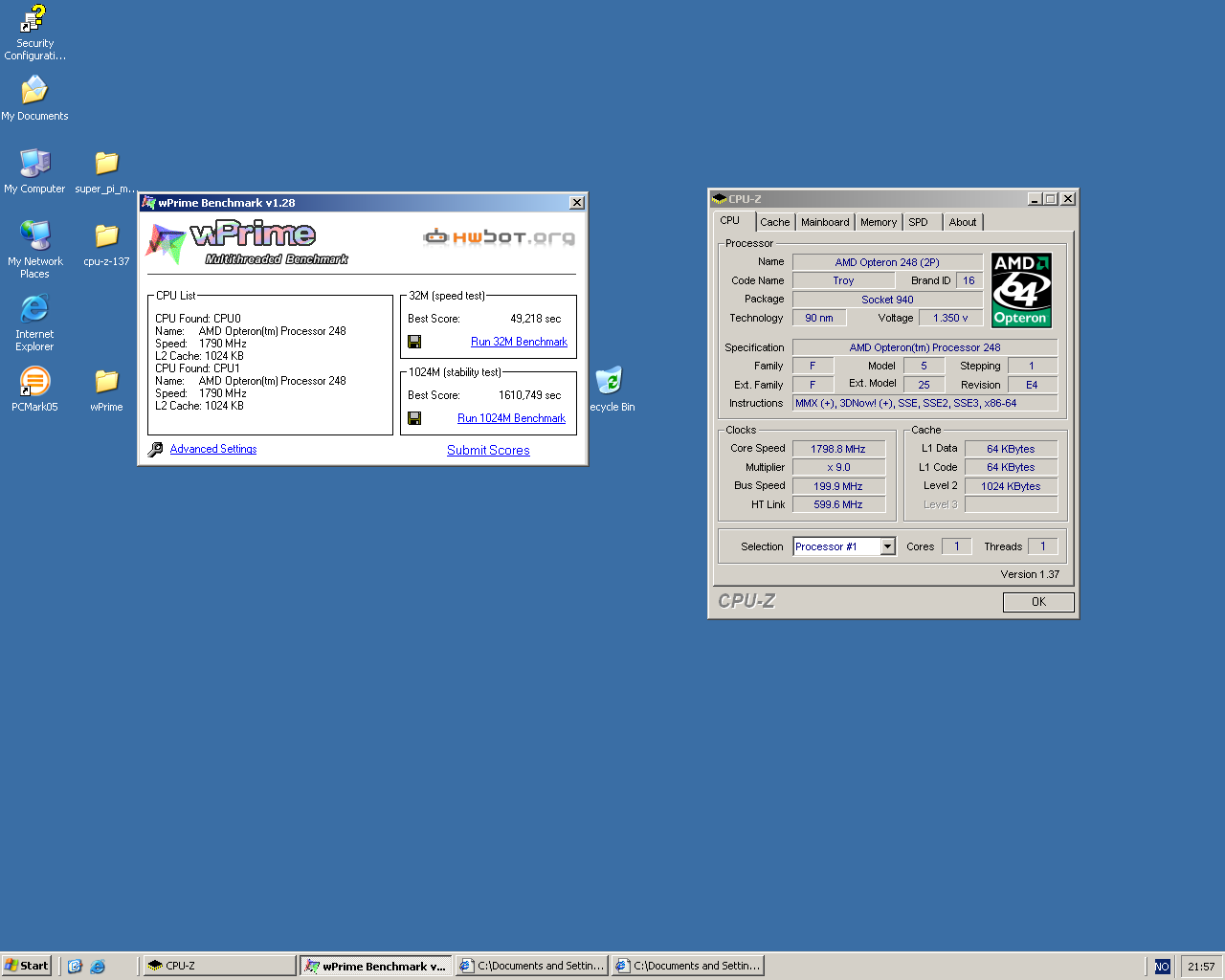The image size is (1225, 980).
Task: Click Bus Speed value 199.9 MHz
Action: pyautogui.click(x=838, y=486)
